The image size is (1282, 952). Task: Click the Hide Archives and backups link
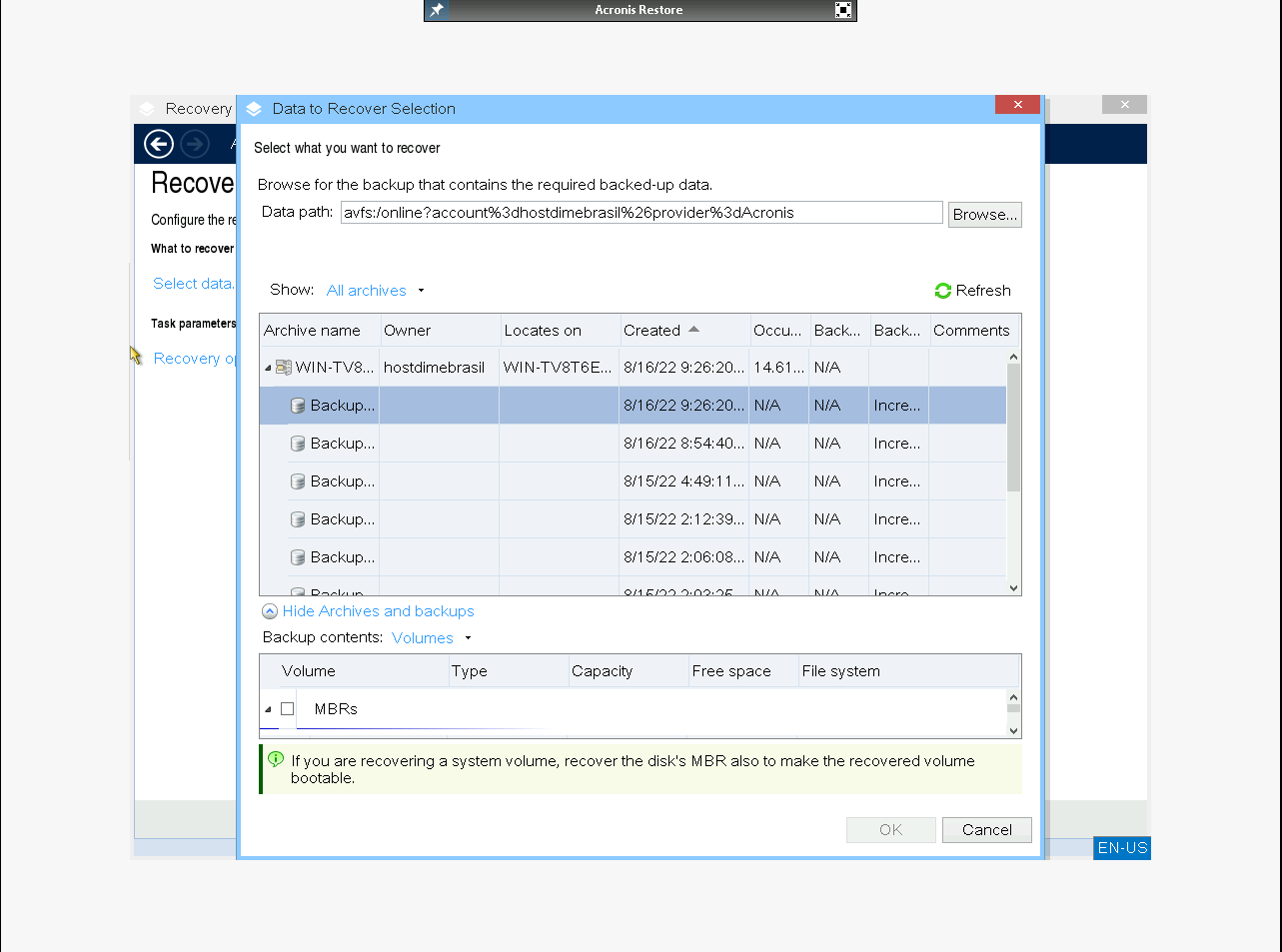[379, 611]
